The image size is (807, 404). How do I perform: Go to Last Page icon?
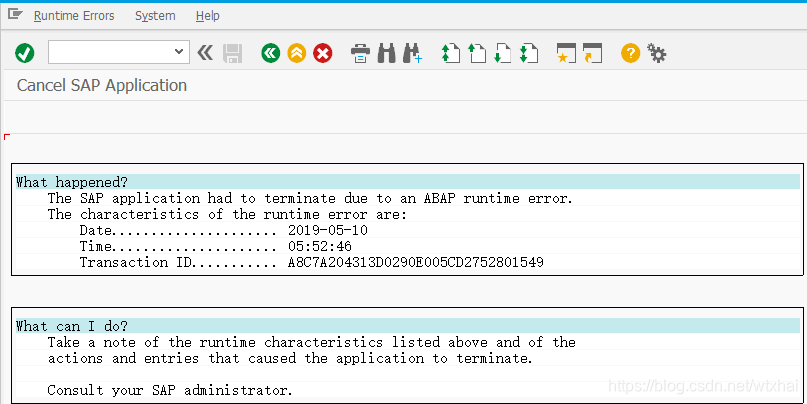(529, 54)
